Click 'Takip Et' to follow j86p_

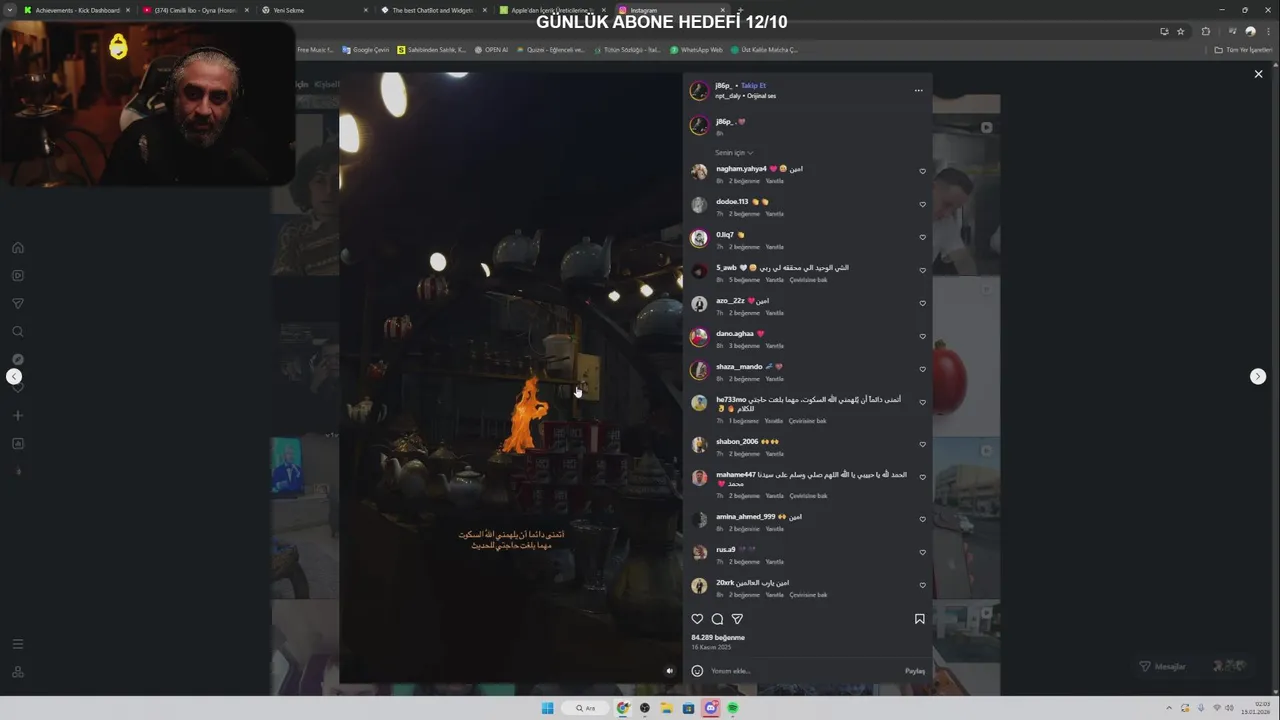pyautogui.click(x=753, y=86)
